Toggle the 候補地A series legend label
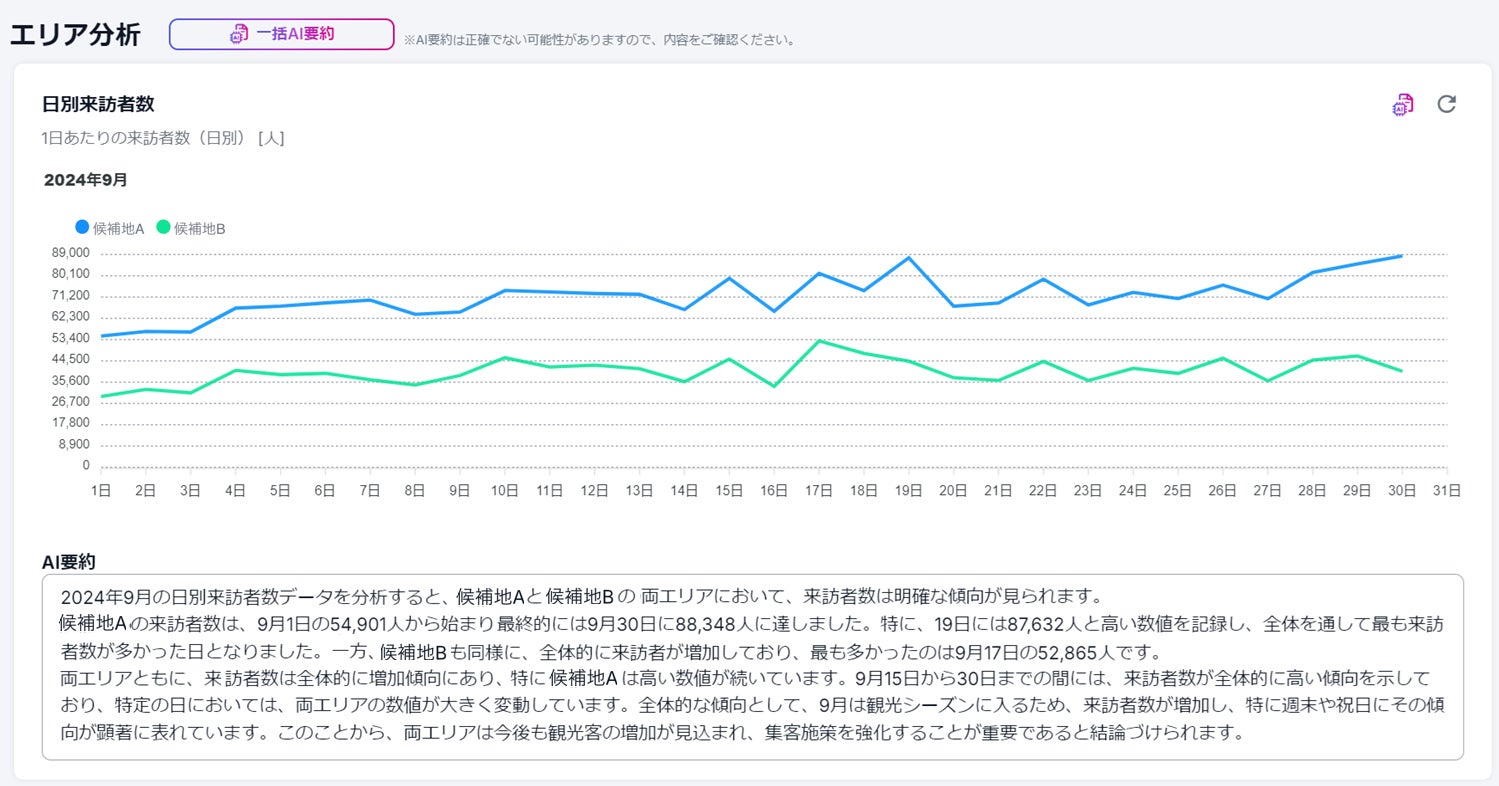This screenshot has height=786, width=1499. click(119, 229)
